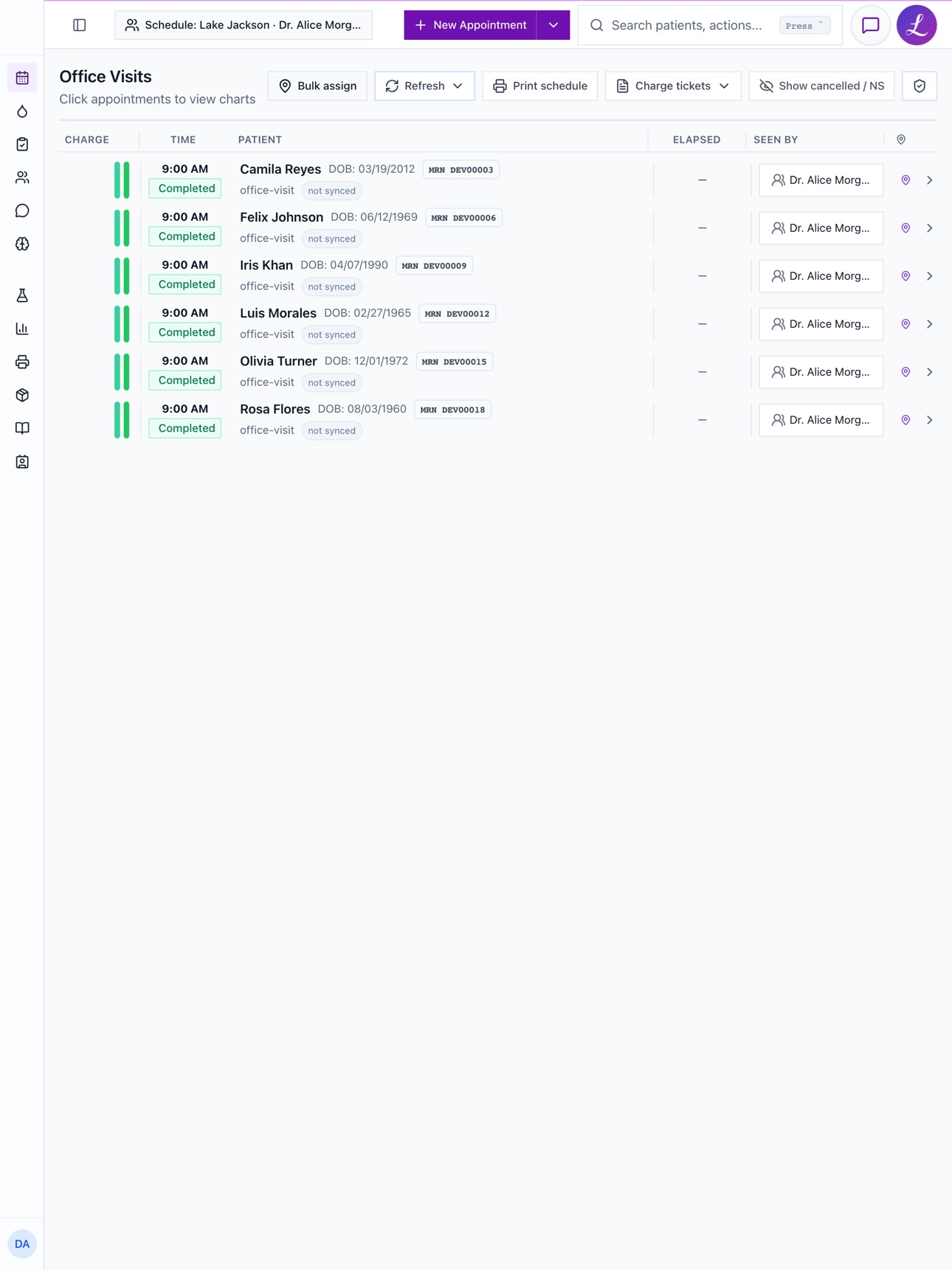This screenshot has height=1270, width=952.
Task: Click not synced tag for Iris Khan
Action: (x=332, y=286)
